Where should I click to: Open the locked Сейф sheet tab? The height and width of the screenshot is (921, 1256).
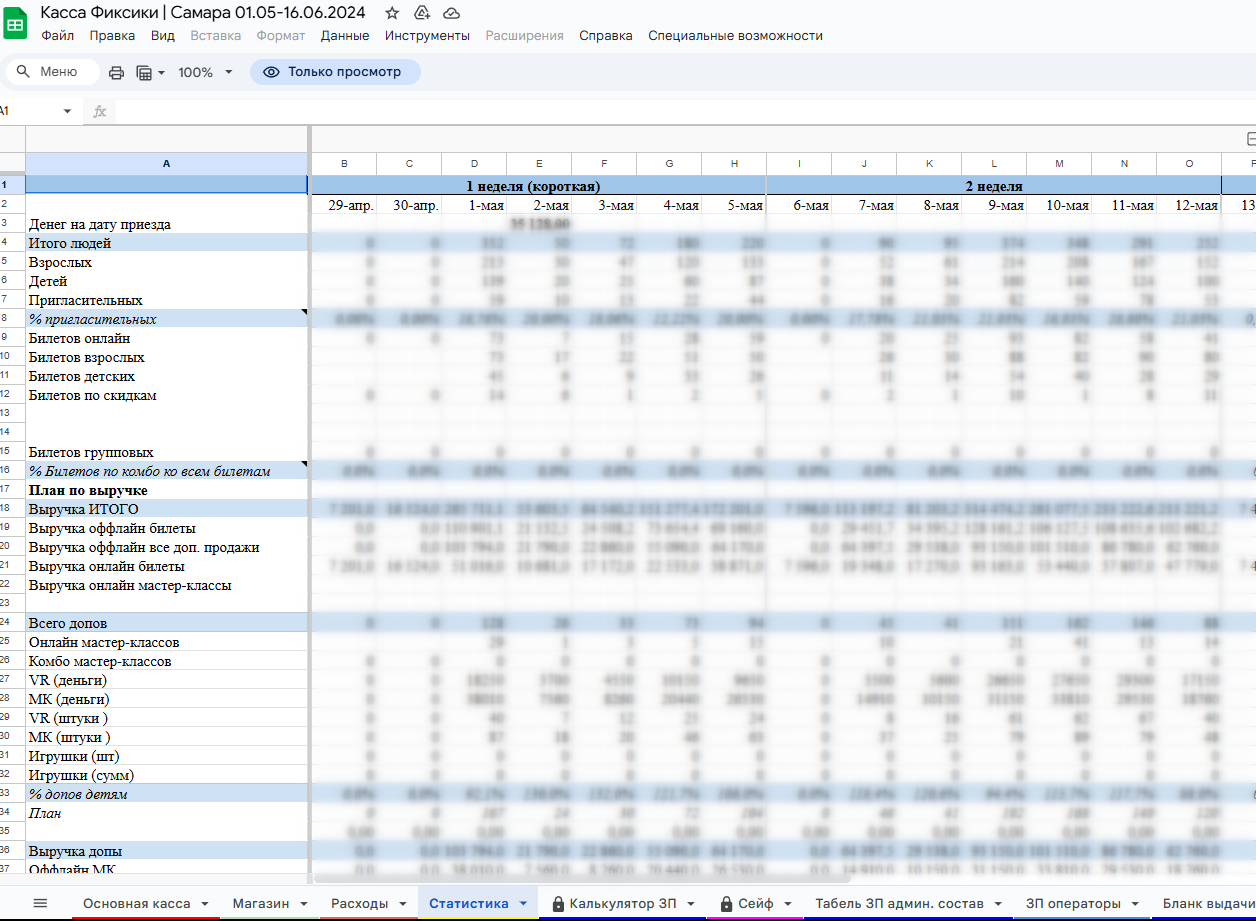coord(756,903)
